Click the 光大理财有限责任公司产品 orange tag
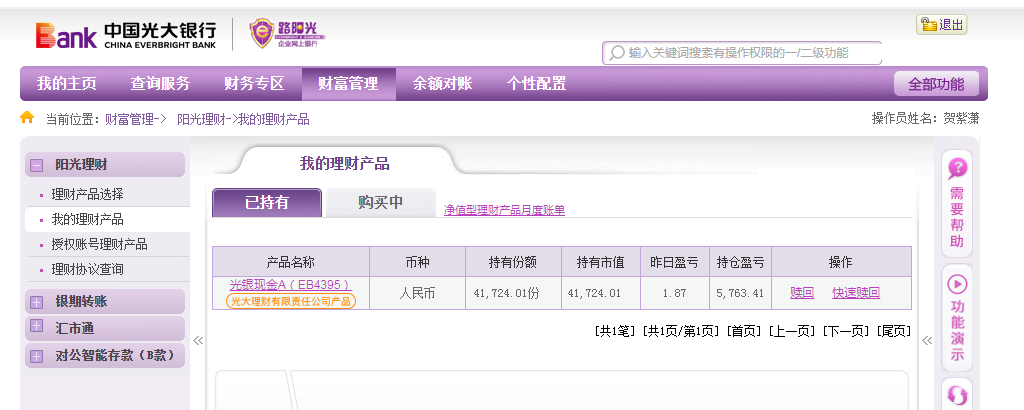 [291, 301]
